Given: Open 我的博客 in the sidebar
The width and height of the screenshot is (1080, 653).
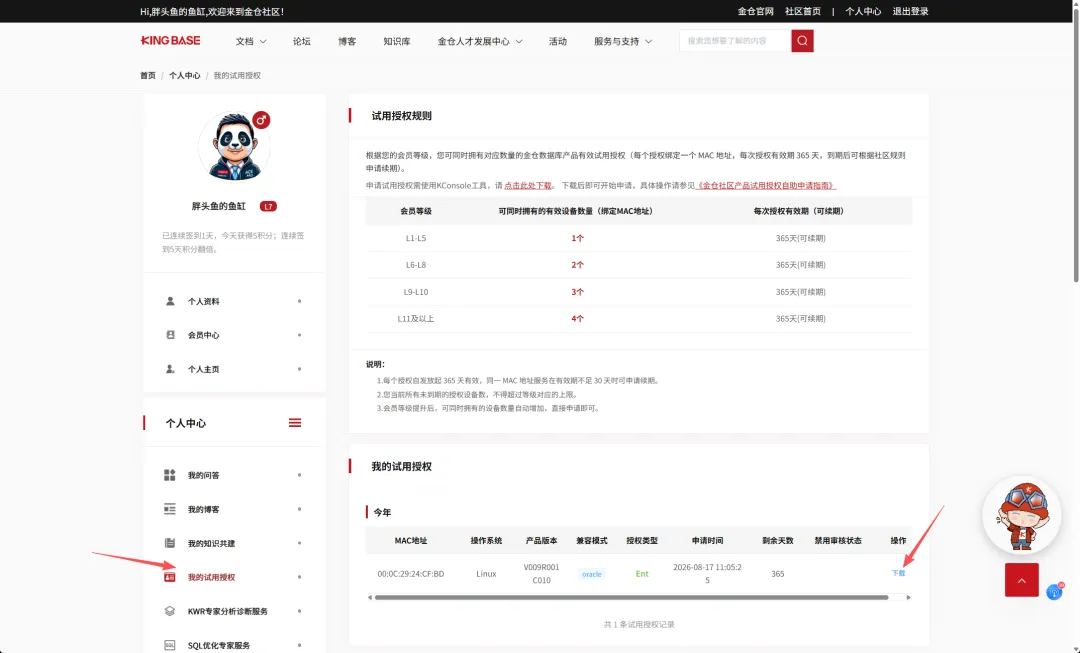Looking at the screenshot, I should 204,509.
